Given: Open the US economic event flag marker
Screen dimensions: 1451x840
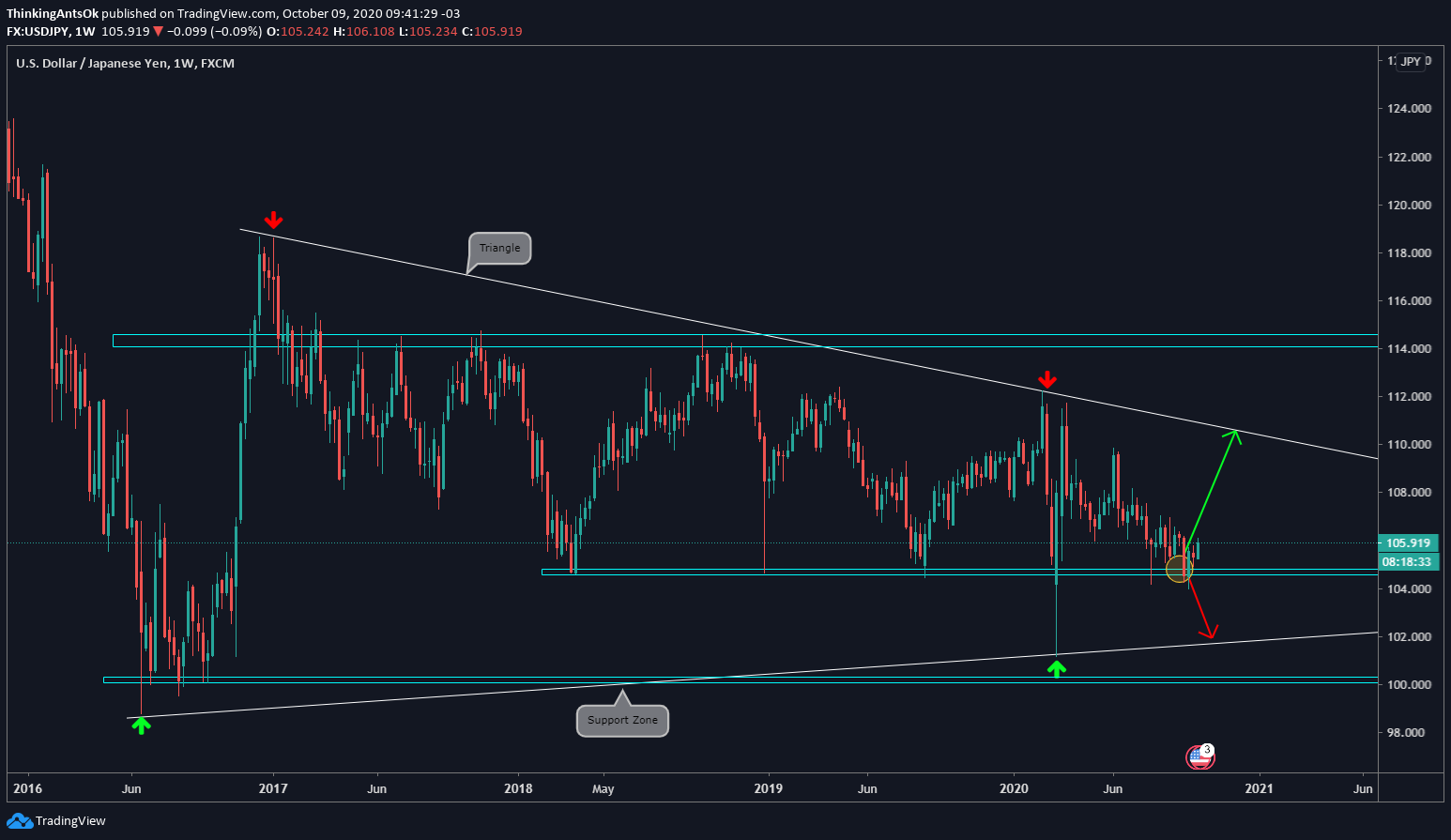Looking at the screenshot, I should [1200, 756].
